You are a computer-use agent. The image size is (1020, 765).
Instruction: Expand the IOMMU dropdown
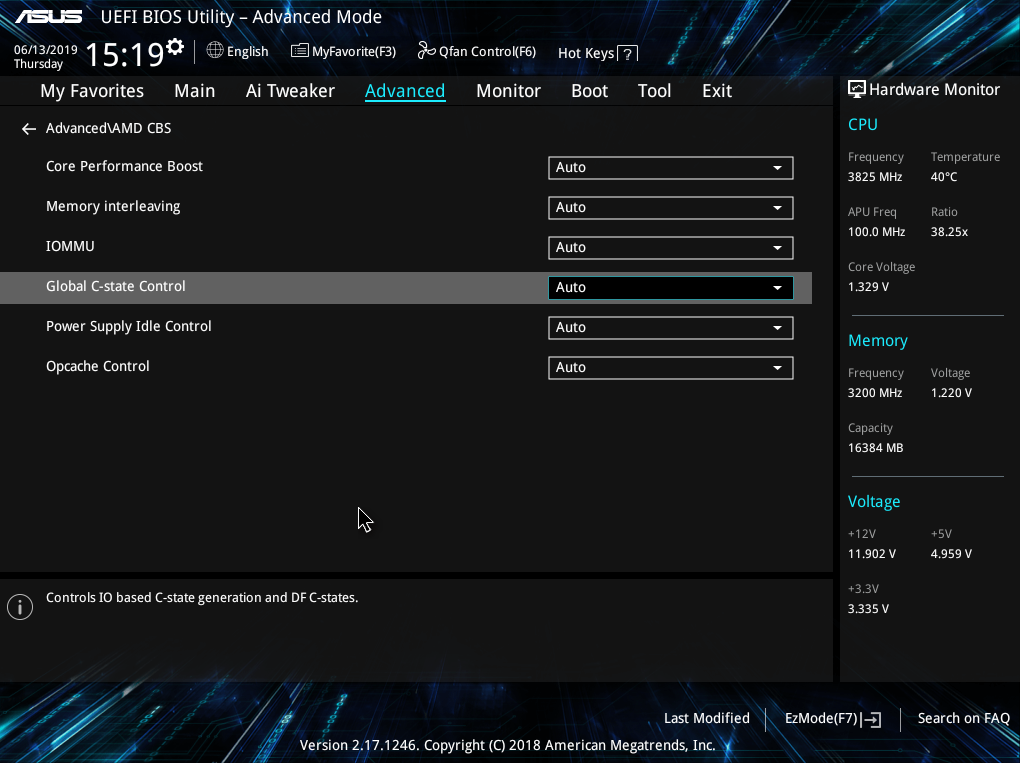point(671,248)
